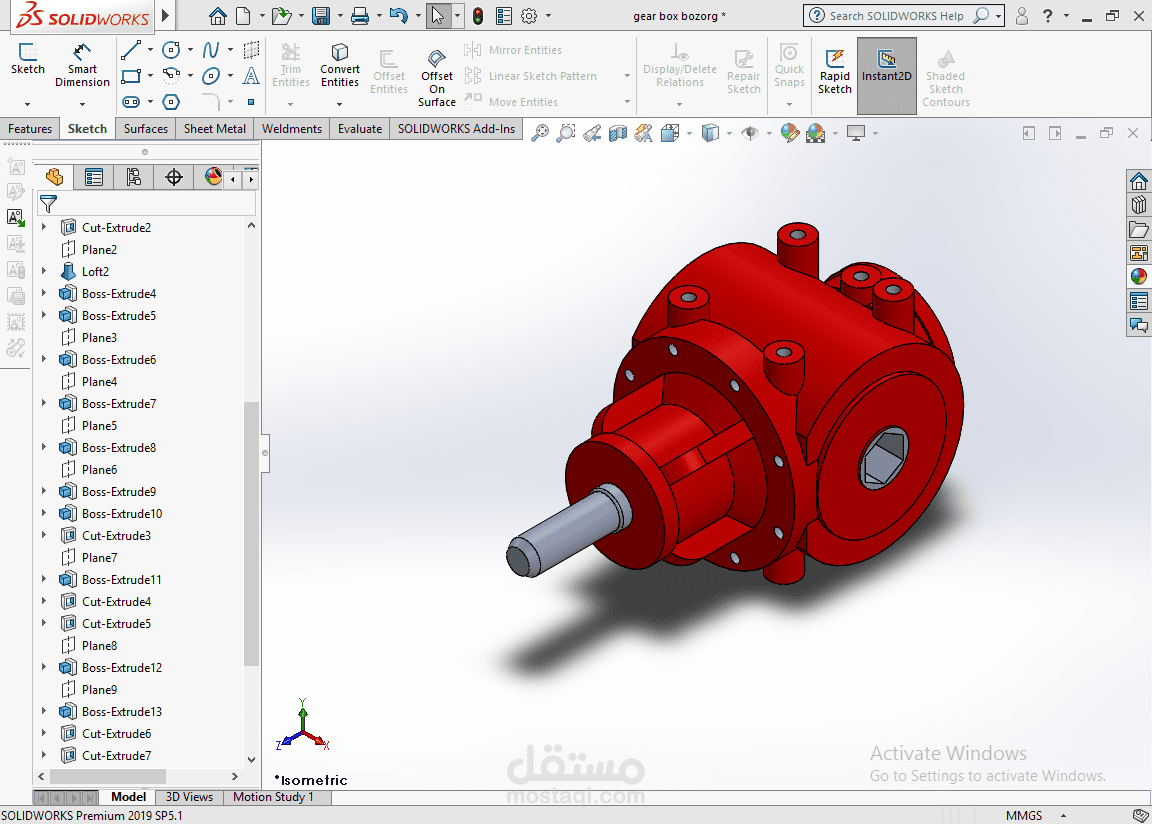Open the Convert Entities dropdown arrow
Screen dimensions: 1152x824
pyautogui.click(x=339, y=104)
